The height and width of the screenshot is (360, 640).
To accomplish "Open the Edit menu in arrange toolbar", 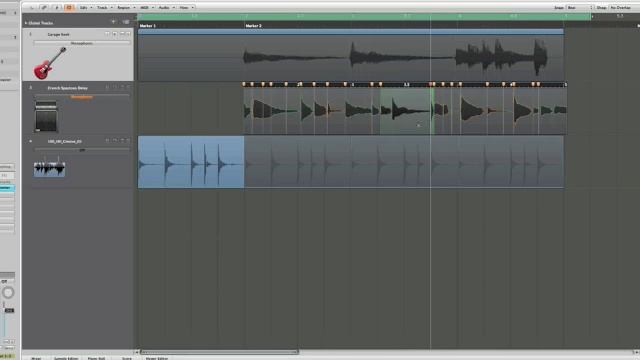I will [x=85, y=7].
